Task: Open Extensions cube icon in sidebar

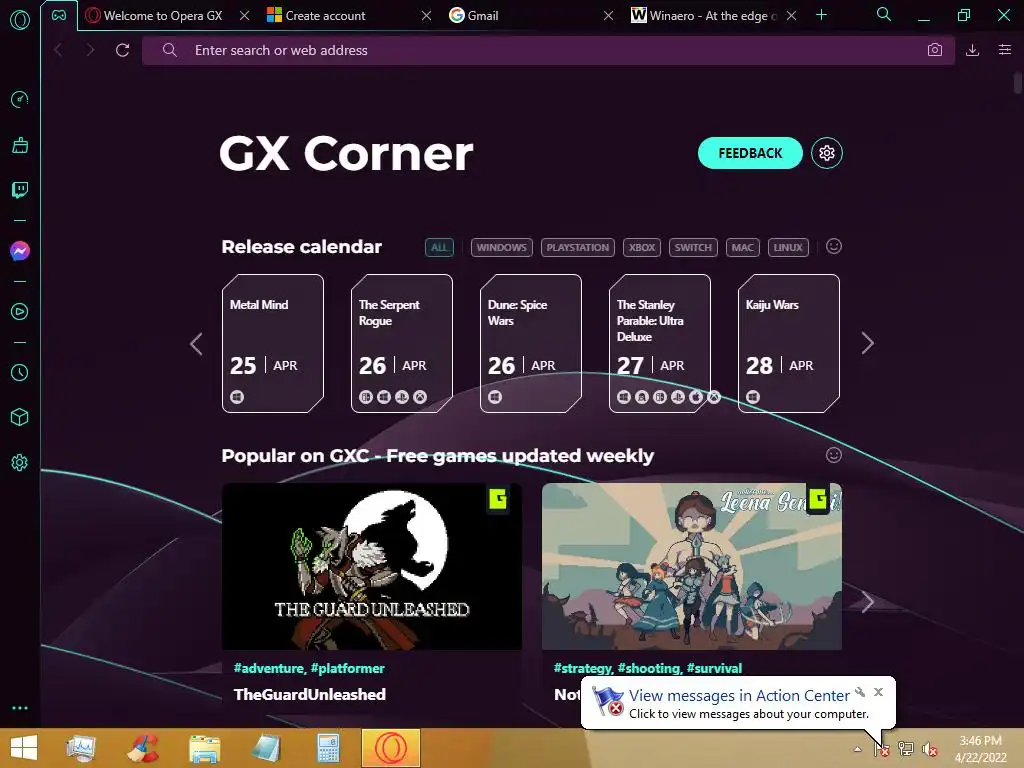Action: click(x=20, y=417)
